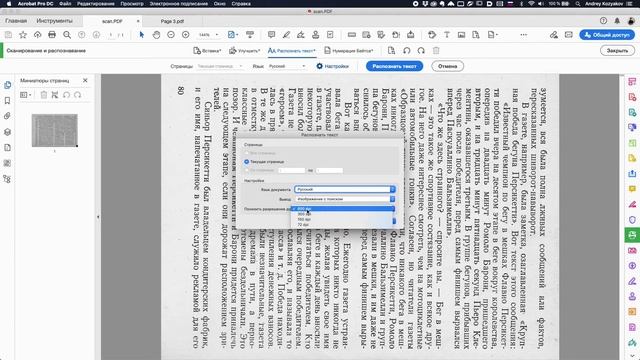Viewport: 640px width, 360px height.
Task: Click the page range end input field
Action: point(329,170)
